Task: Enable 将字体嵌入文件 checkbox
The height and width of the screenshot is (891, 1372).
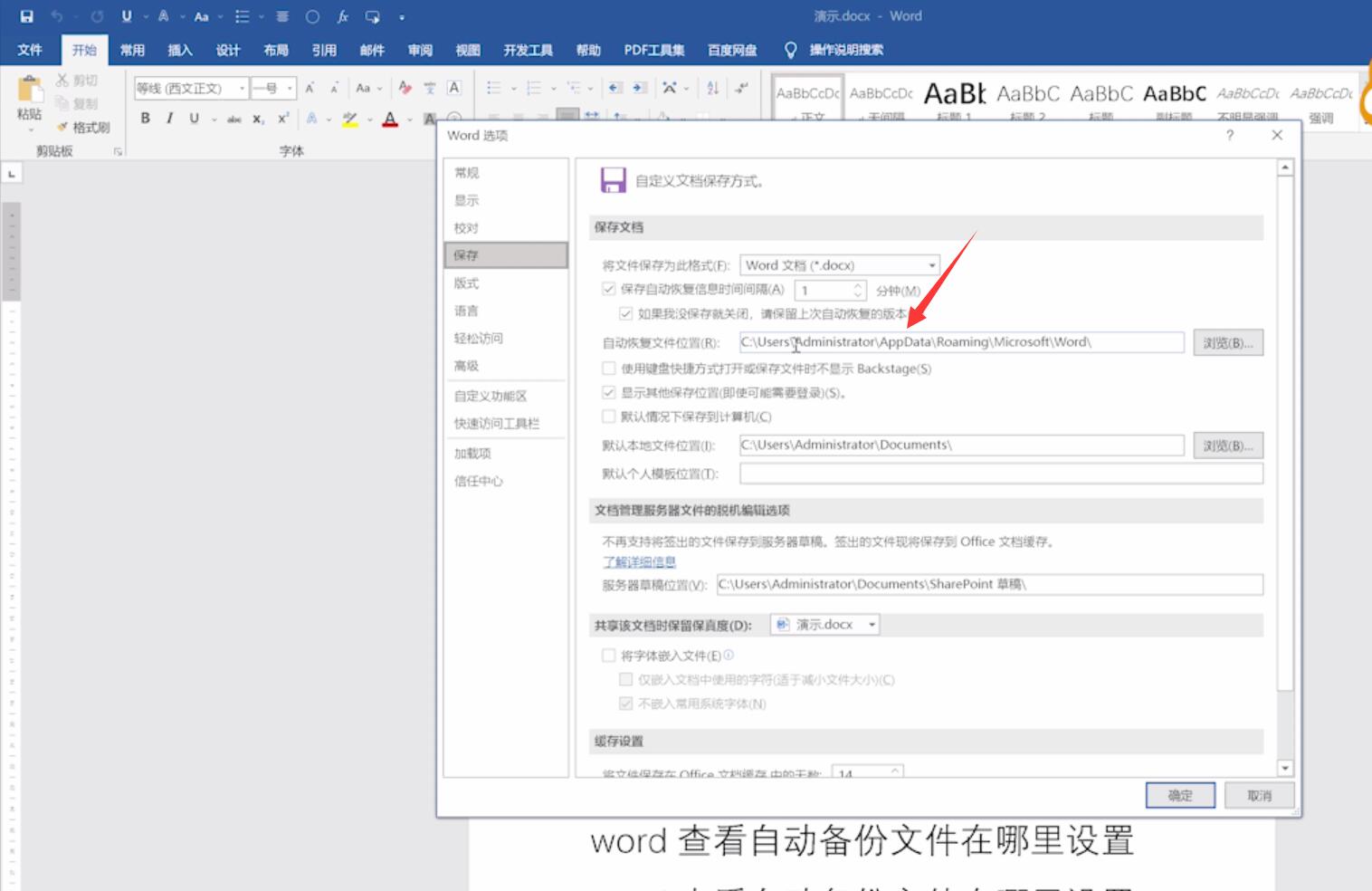Action: (x=609, y=656)
